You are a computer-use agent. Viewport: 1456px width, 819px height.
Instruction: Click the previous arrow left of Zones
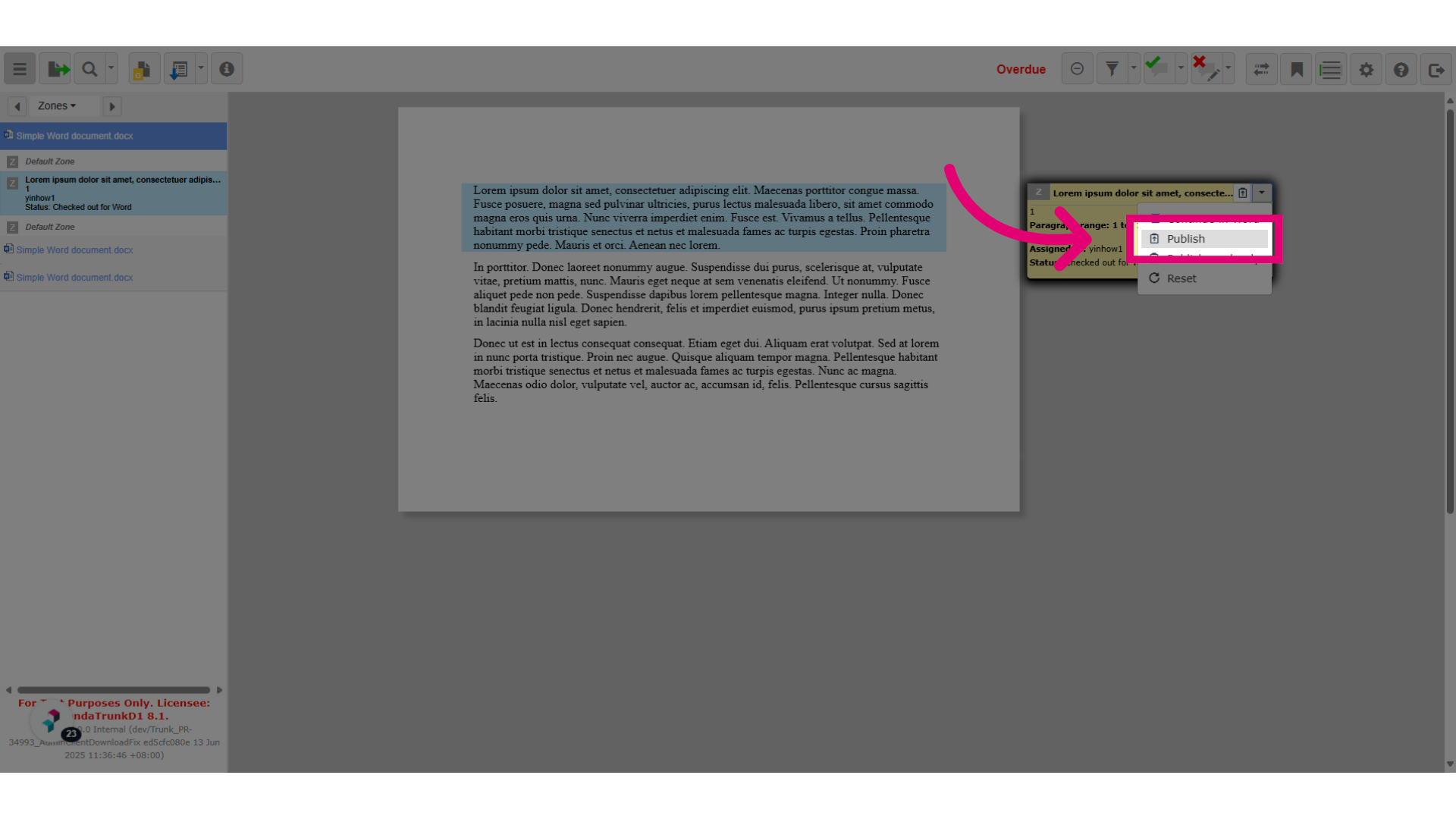17,106
